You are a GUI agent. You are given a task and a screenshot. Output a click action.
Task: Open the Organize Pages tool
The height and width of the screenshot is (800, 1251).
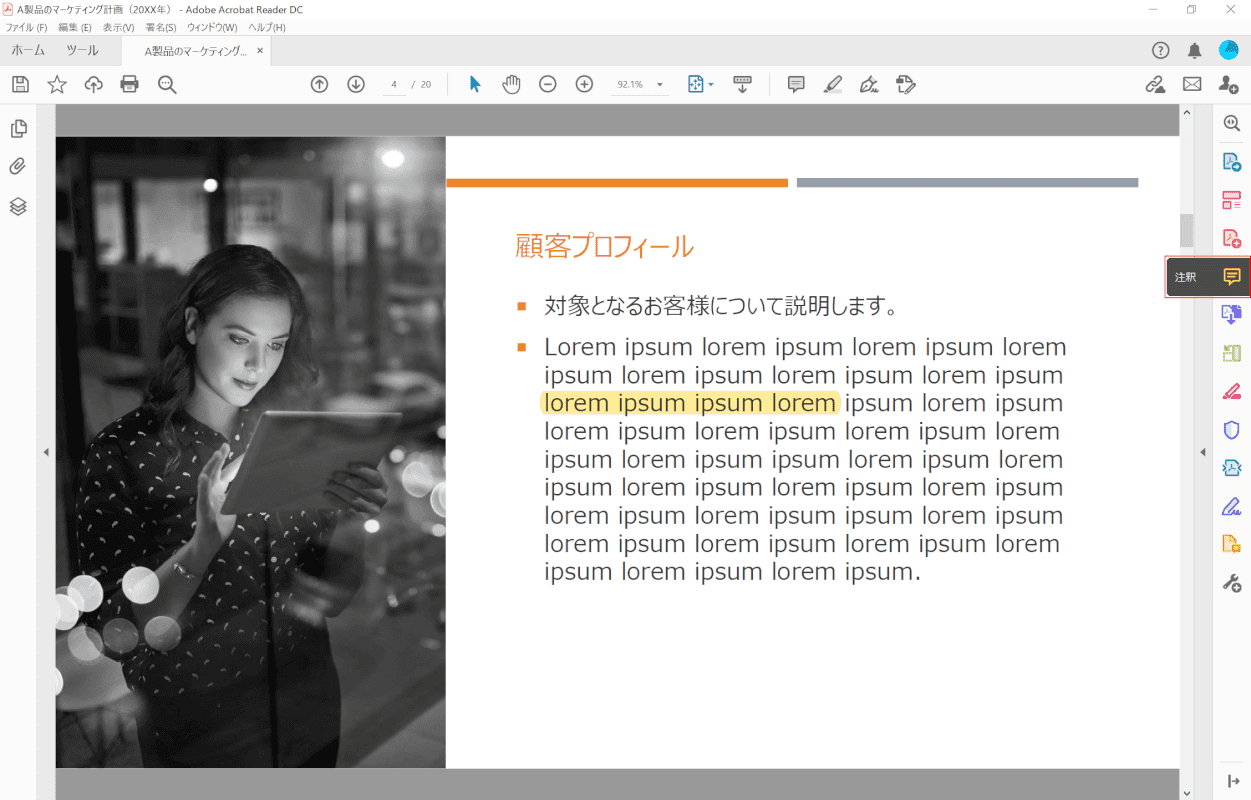tap(1232, 353)
